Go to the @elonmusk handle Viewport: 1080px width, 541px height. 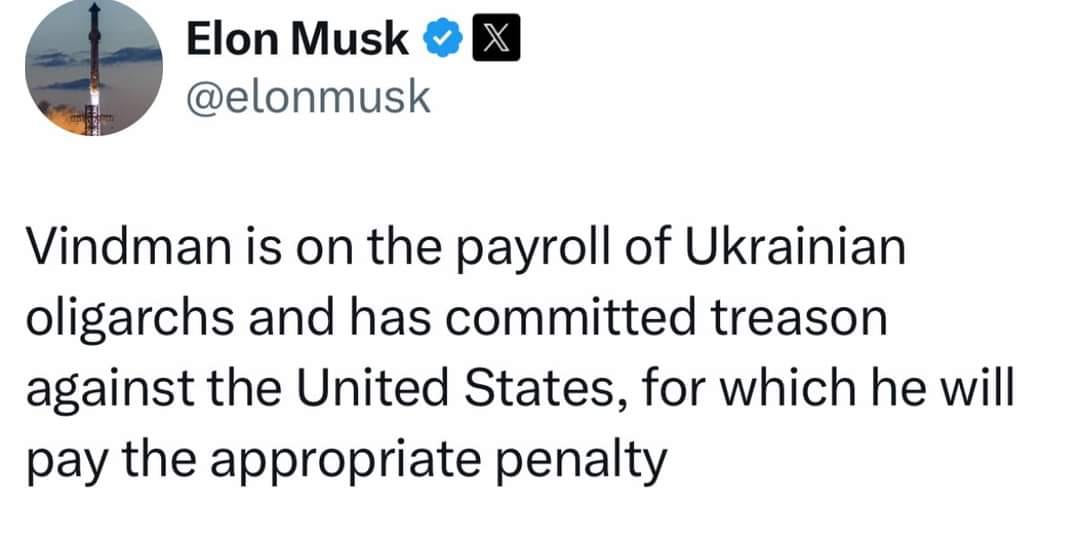click(309, 97)
